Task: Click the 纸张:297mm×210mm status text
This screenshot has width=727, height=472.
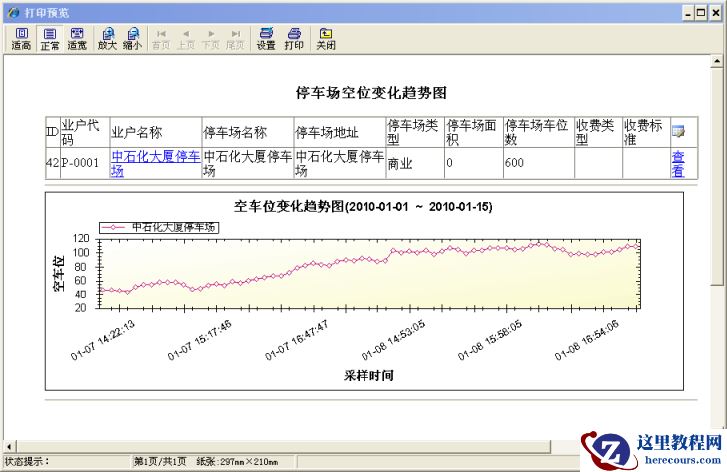Action: click(x=237, y=461)
